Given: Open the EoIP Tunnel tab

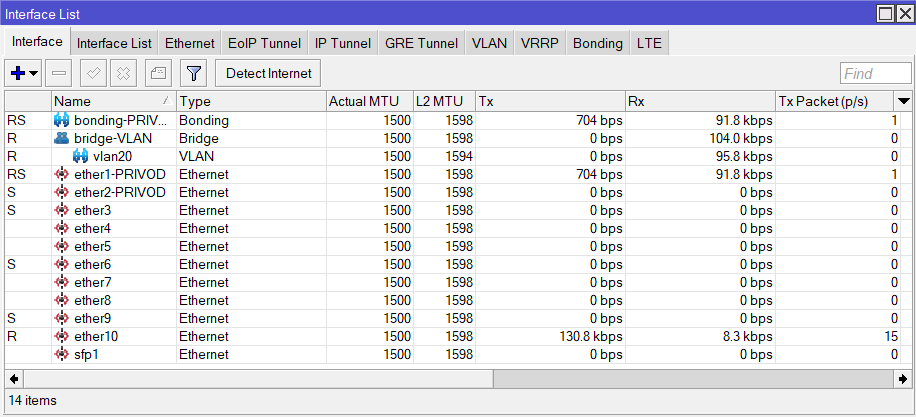Looking at the screenshot, I should (x=263, y=43).
